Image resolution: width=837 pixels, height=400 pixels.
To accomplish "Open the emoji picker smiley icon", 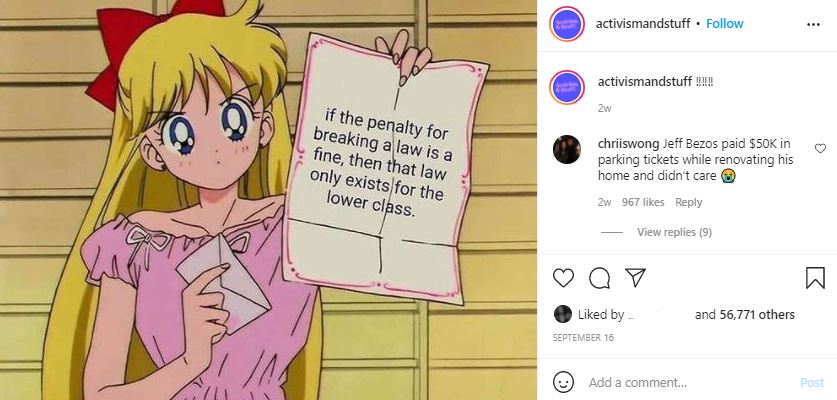I will point(563,382).
